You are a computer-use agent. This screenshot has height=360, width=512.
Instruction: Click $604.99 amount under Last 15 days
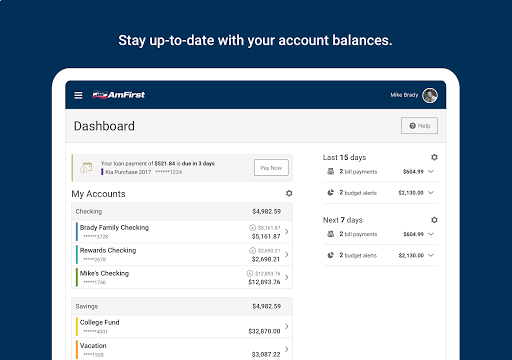click(413, 172)
